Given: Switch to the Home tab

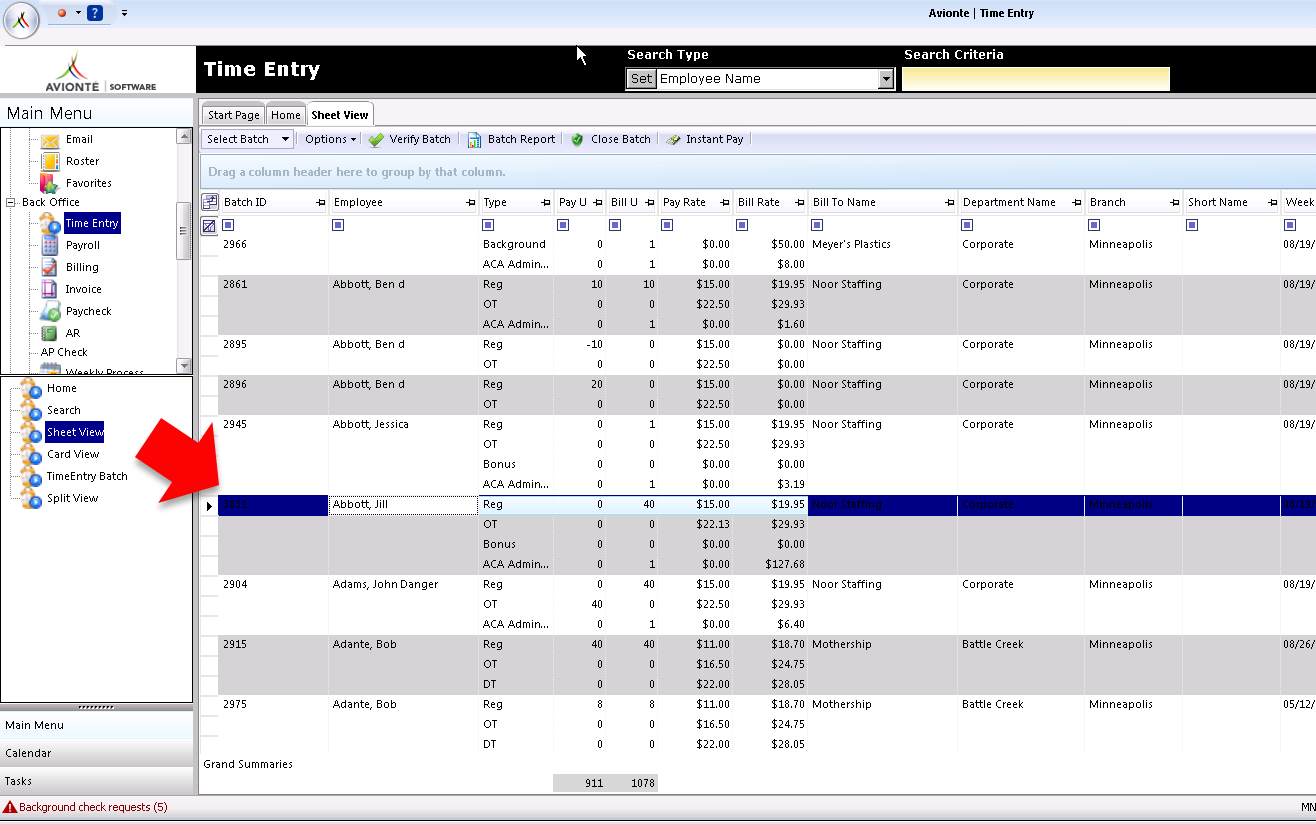Looking at the screenshot, I should [286, 115].
